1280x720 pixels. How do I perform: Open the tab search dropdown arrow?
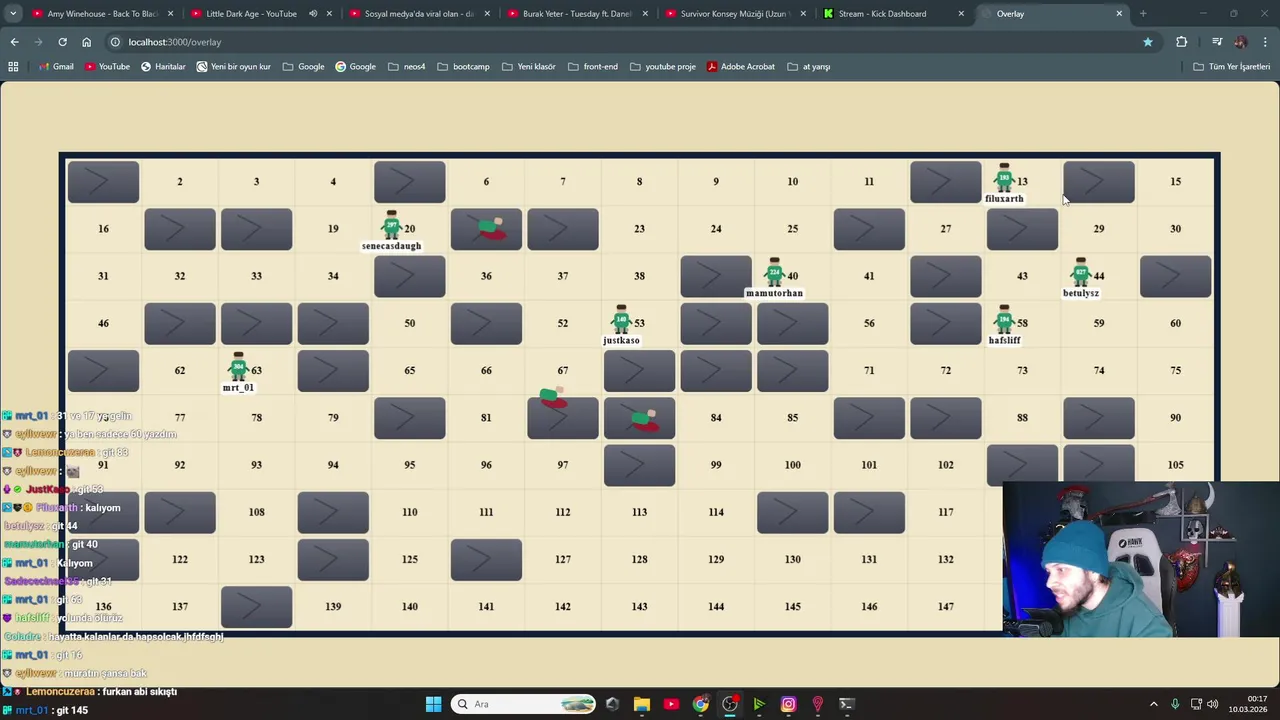click(13, 14)
